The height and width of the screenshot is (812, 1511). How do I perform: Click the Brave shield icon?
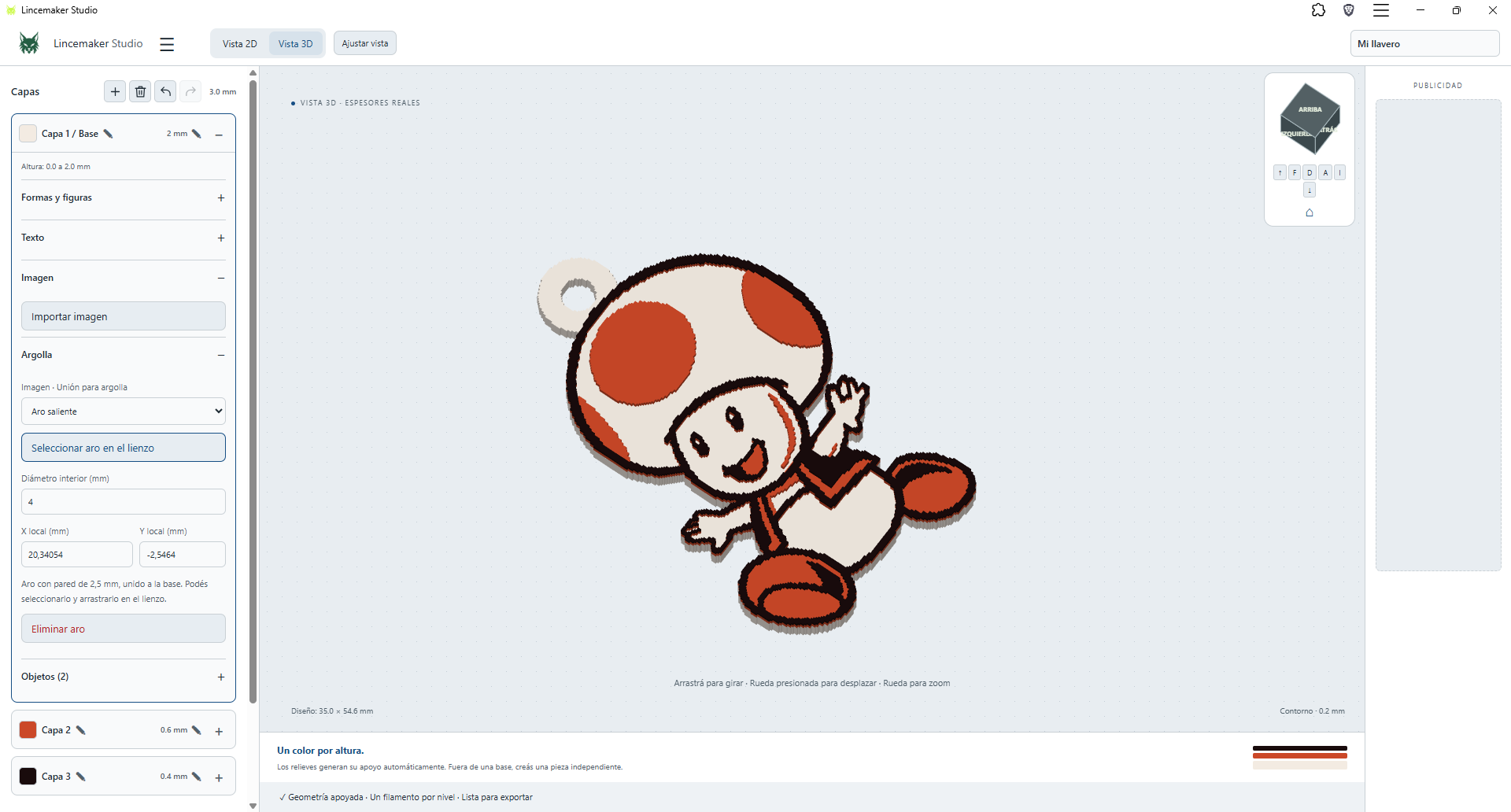click(1349, 10)
